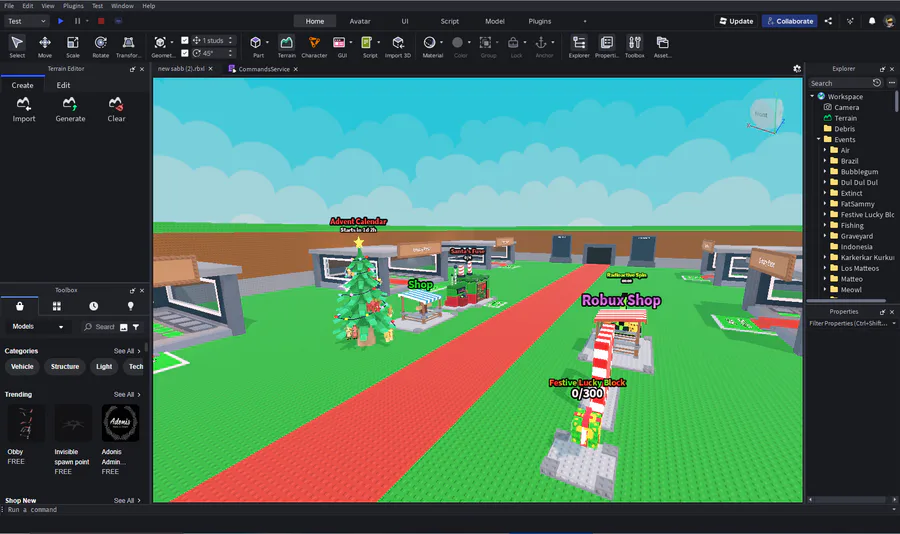Click the GUI insert icon
900x534 pixels.
(x=340, y=43)
